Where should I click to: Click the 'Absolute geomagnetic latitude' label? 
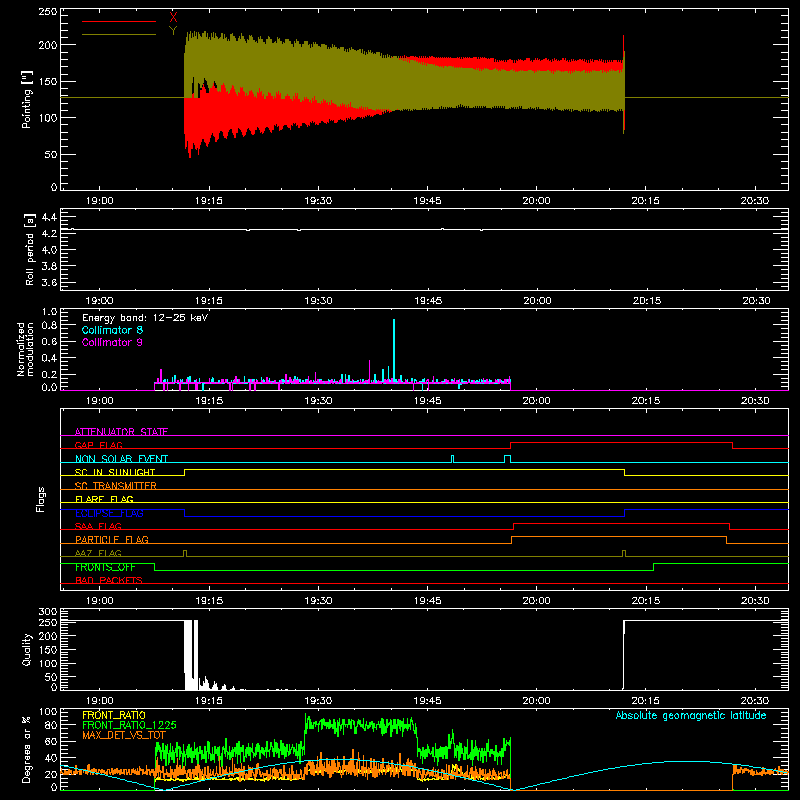tap(691, 715)
